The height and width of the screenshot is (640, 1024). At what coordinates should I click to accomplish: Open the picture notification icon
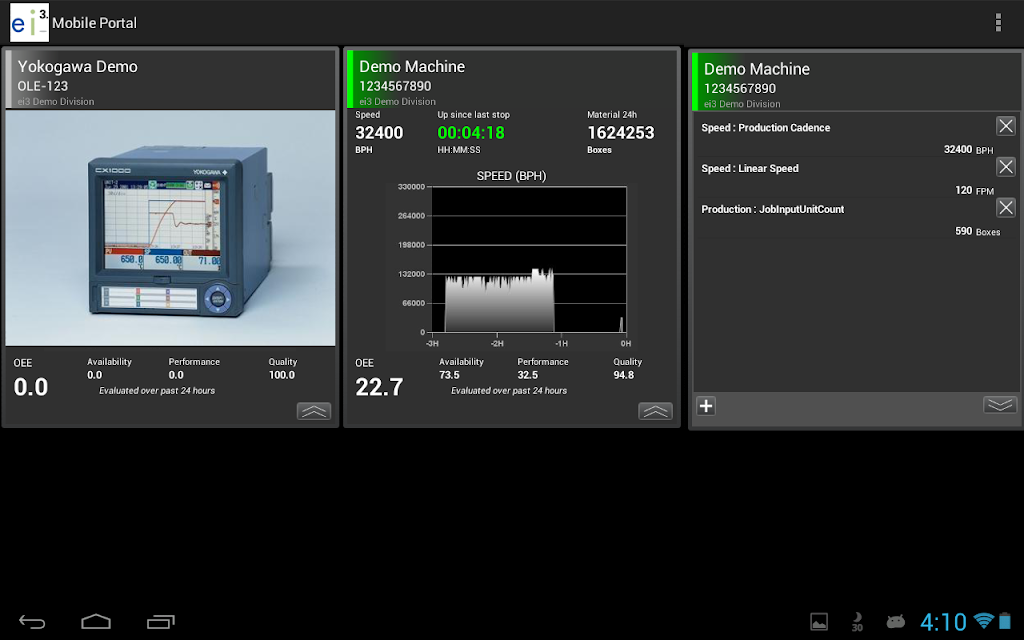point(819,622)
